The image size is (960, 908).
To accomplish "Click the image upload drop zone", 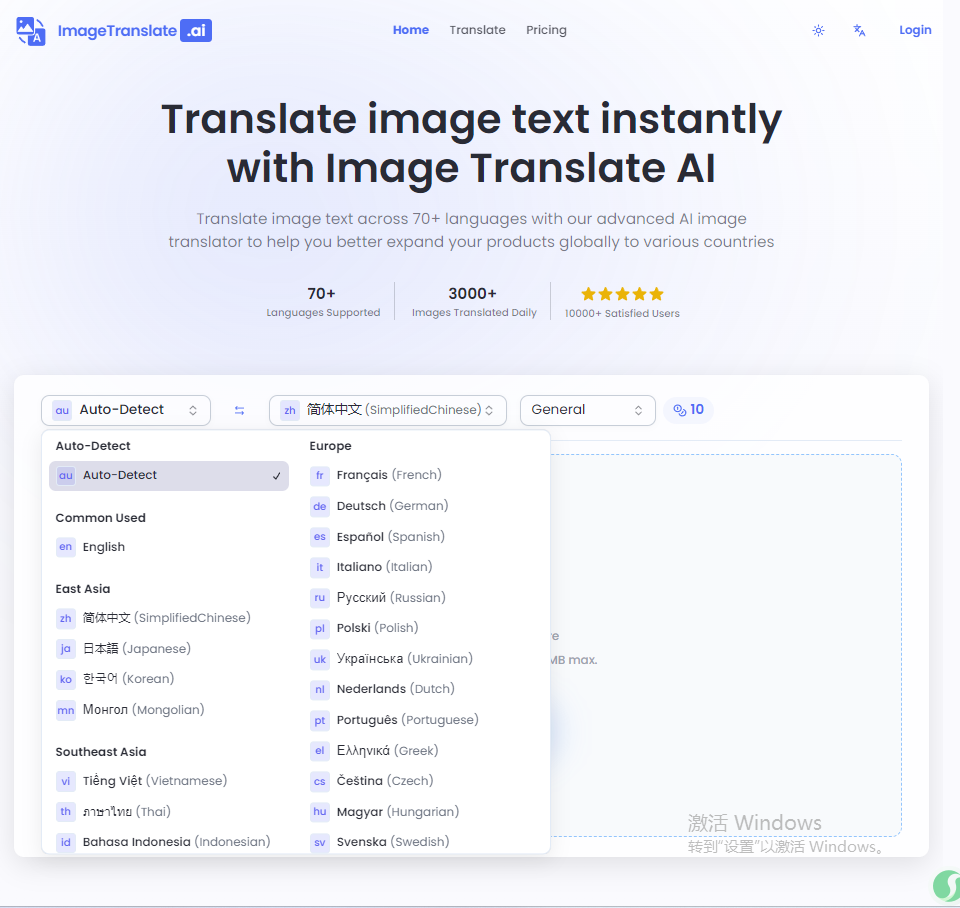I will click(x=726, y=645).
